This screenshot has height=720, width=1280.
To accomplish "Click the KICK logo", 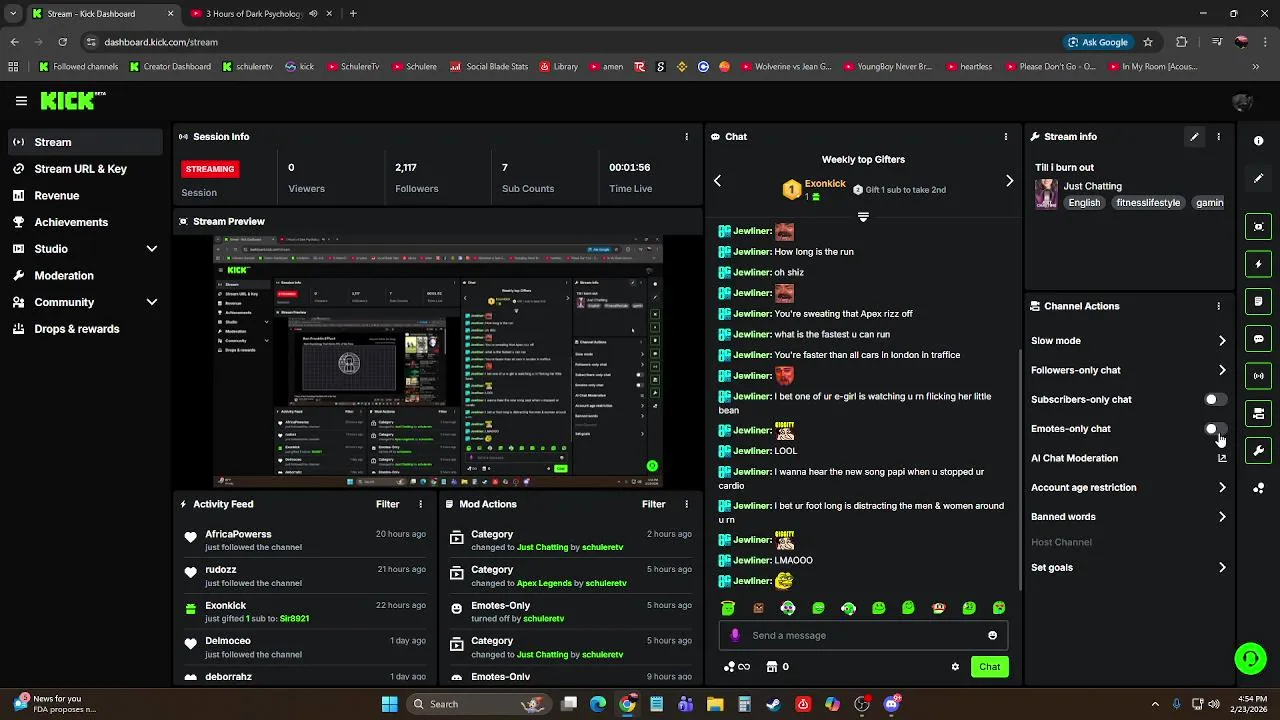I will (72, 101).
